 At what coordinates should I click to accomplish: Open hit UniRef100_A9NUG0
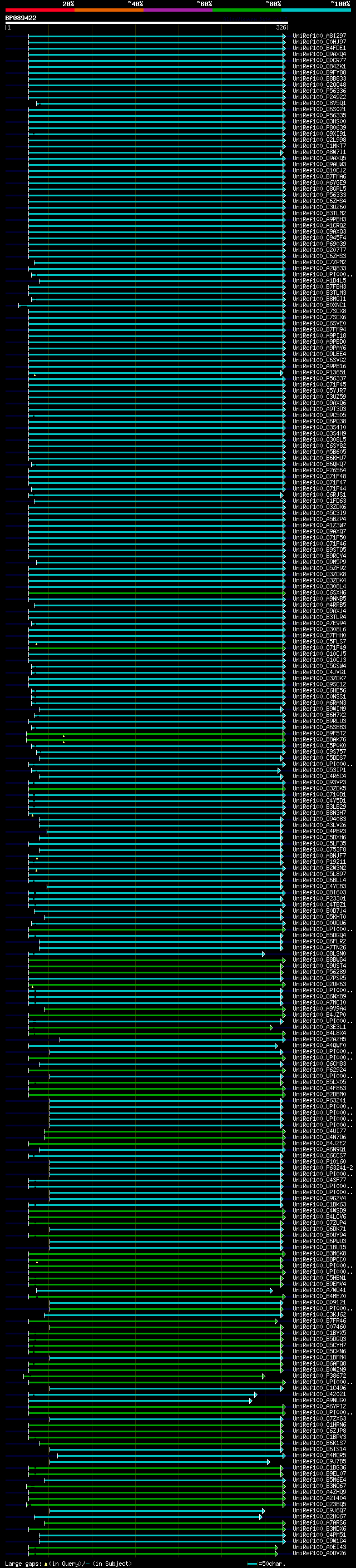point(319,1400)
